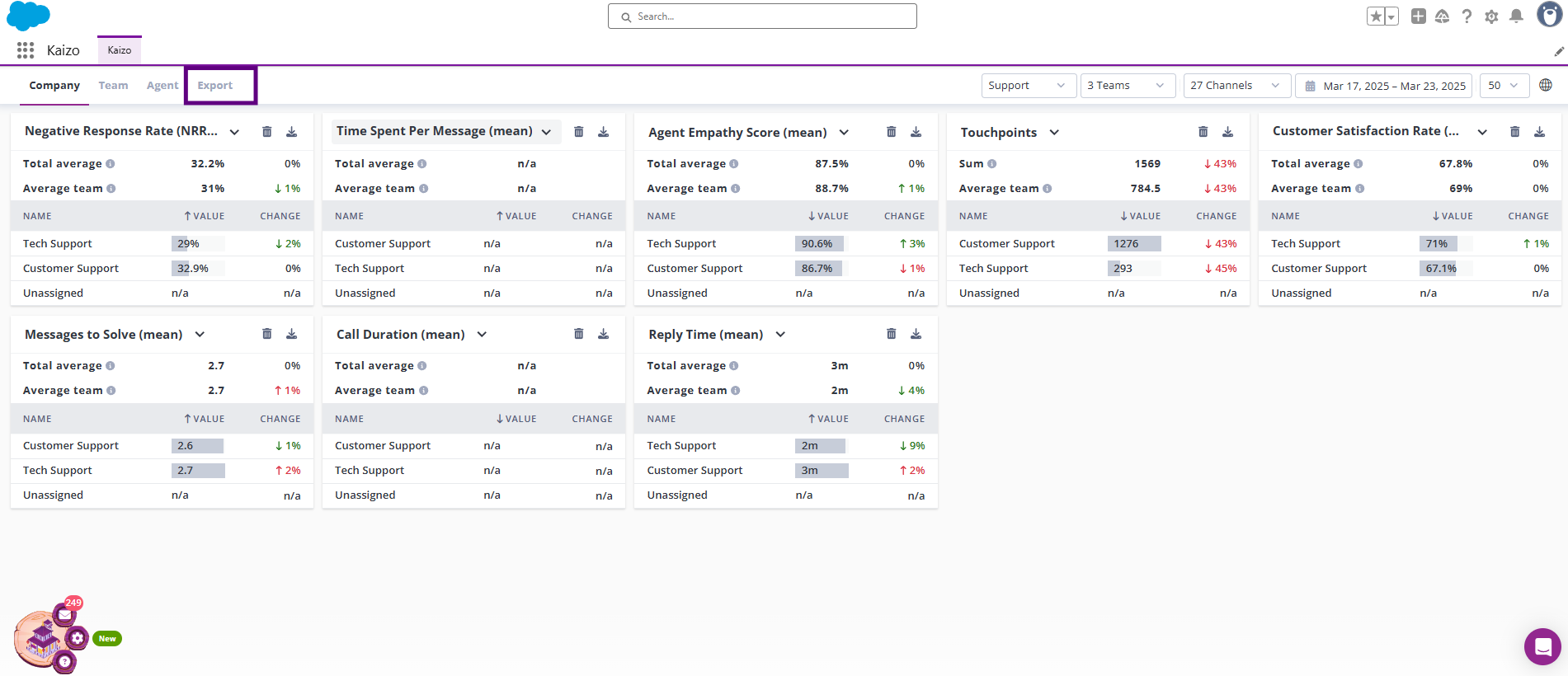The width and height of the screenshot is (1568, 676).
Task: Open the date range picker for Mar 17–23
Action: (1384, 86)
